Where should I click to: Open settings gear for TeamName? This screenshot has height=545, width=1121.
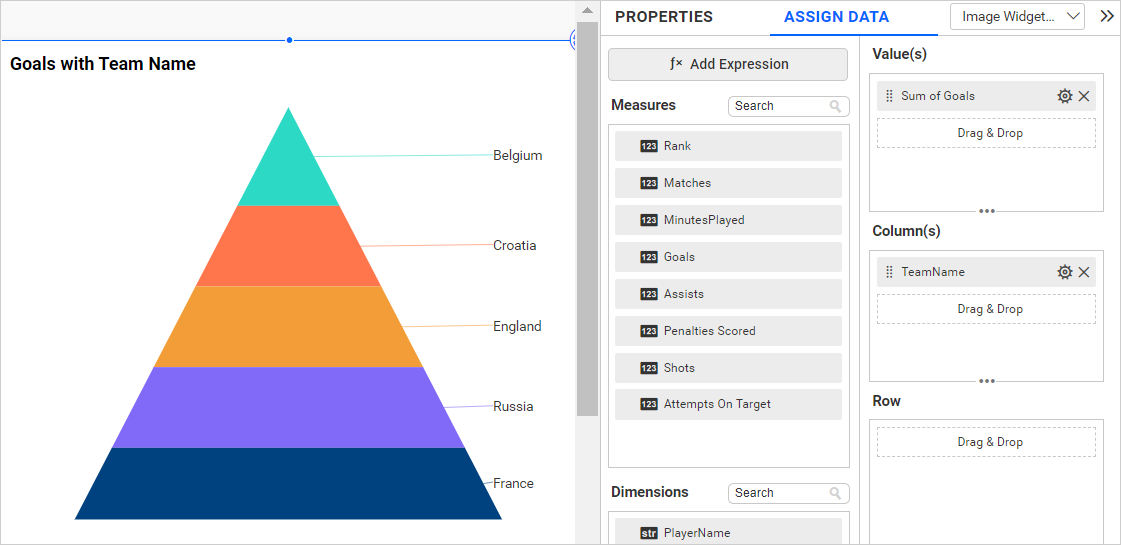[x=1065, y=272]
